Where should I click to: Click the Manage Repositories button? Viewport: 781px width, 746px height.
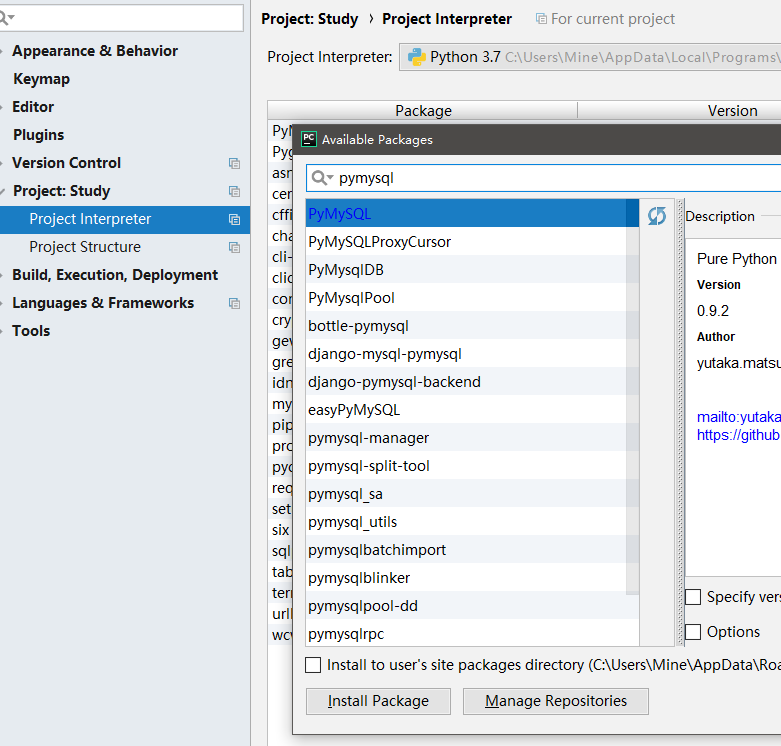click(x=555, y=701)
